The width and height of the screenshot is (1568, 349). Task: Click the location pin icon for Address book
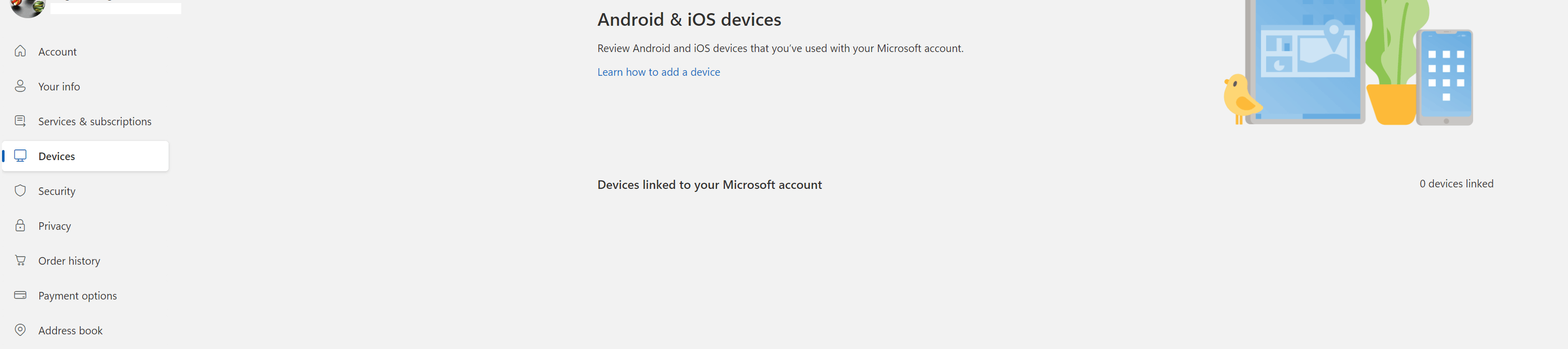20,329
